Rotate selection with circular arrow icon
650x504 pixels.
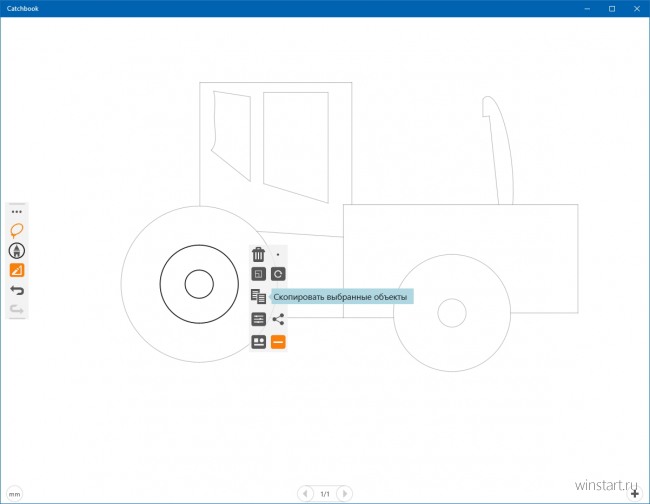(x=278, y=274)
